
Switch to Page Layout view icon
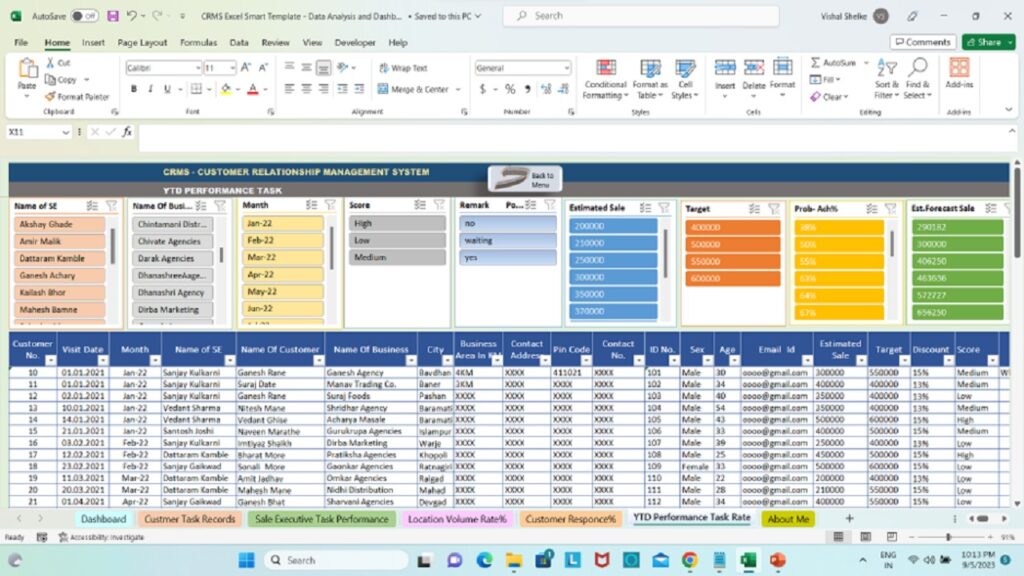click(865, 537)
